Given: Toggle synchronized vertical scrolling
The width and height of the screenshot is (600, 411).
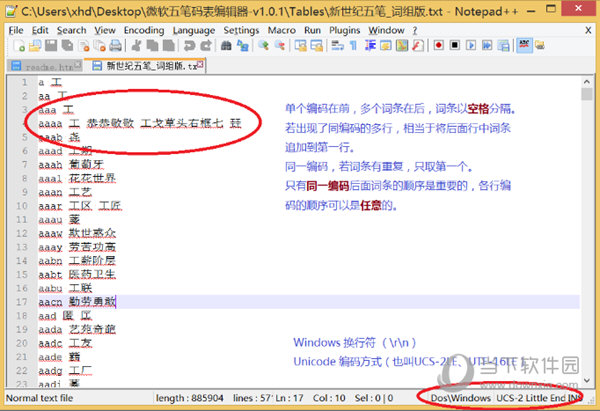Looking at the screenshot, I should click(300, 46).
